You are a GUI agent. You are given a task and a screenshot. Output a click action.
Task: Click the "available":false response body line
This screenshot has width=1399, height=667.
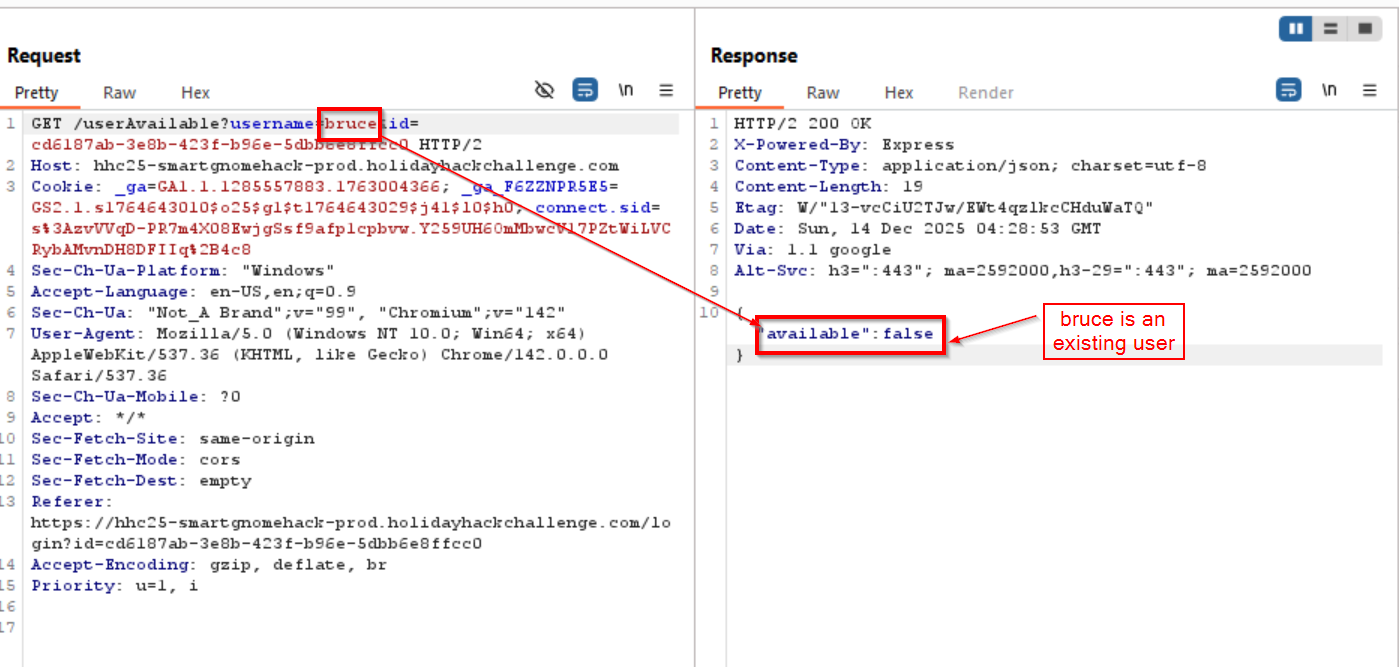click(850, 334)
